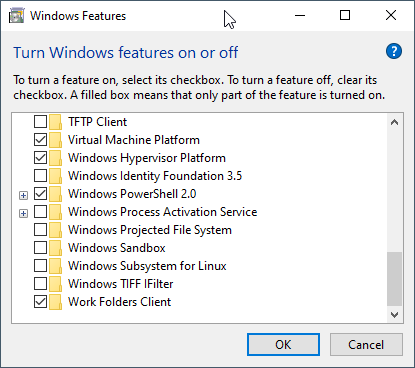Expand the Windows PowerShell 2.0 node
Screen dimensions: 415x368
point(23,195)
